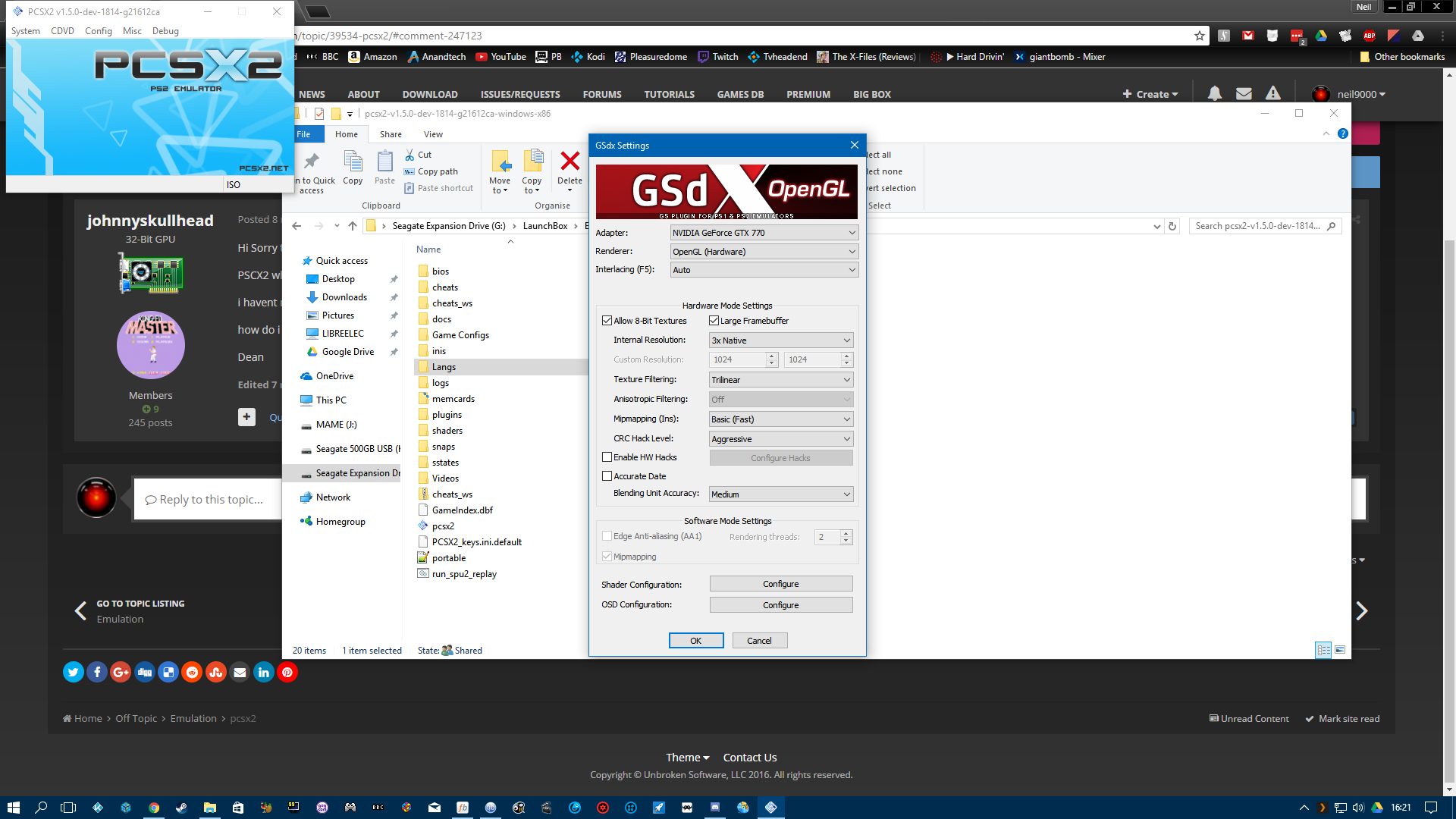Screen dimensions: 1456x819
Task: Open Blending Unit Accuracy dropdown
Action: (x=781, y=494)
